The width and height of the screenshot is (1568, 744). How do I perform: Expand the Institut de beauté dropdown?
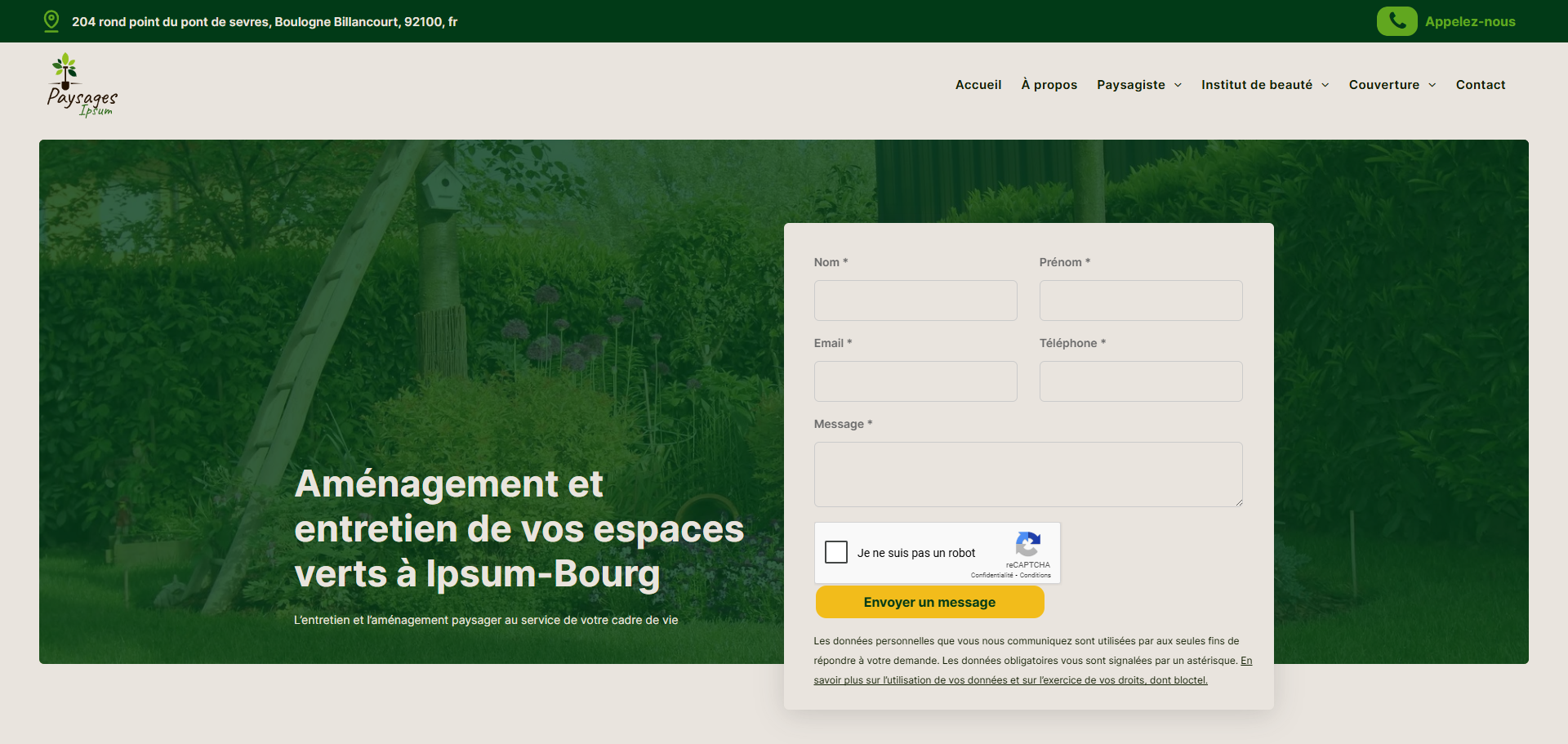point(1264,85)
